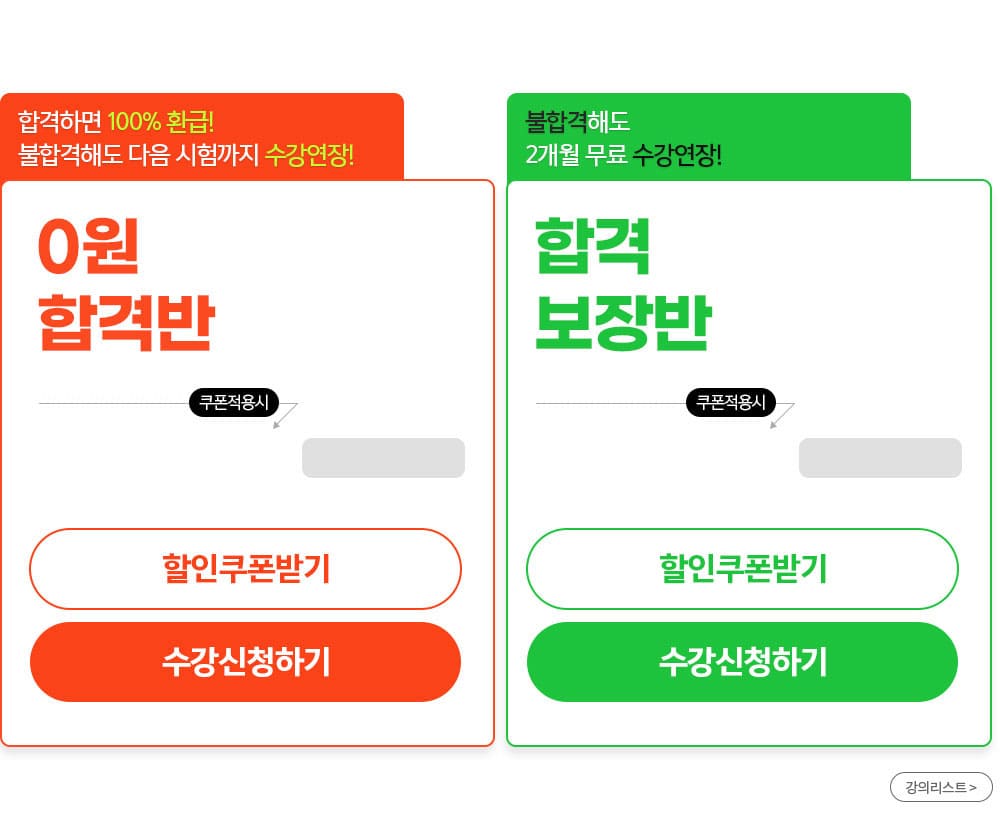Select the gray price box in 0원 합격반
1000x830 pixels.
383,457
